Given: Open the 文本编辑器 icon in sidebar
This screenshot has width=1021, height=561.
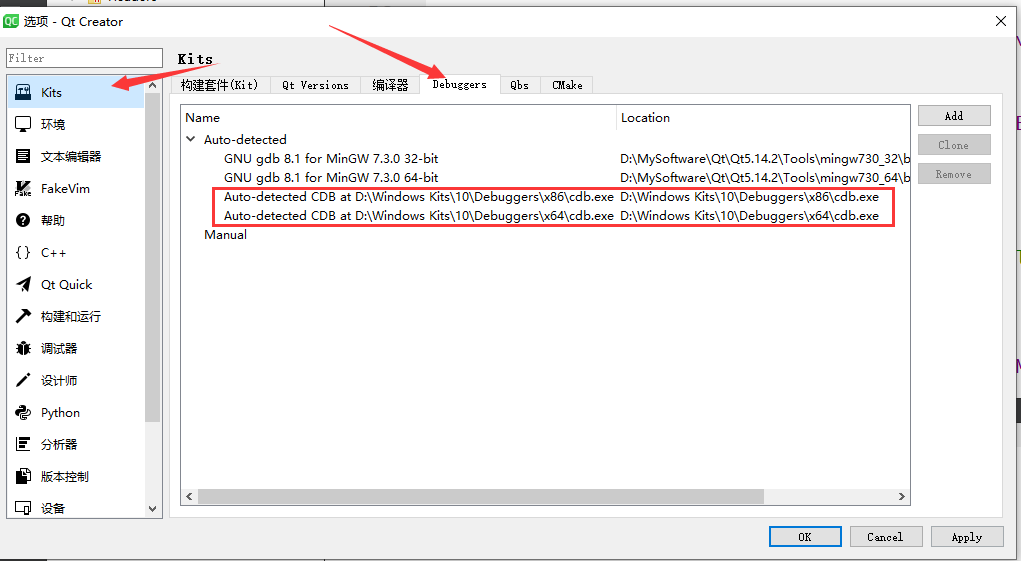Looking at the screenshot, I should click(23, 156).
